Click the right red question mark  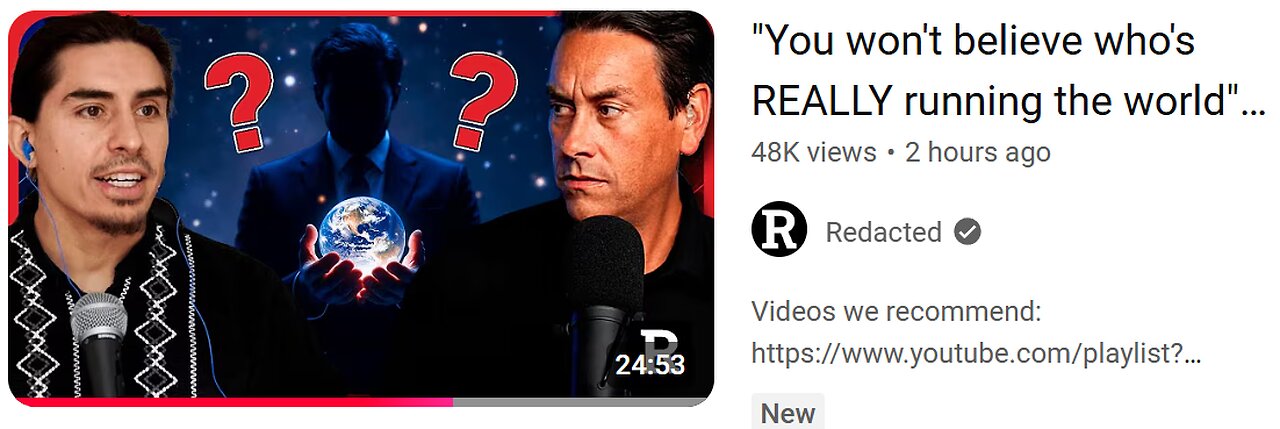tap(482, 100)
